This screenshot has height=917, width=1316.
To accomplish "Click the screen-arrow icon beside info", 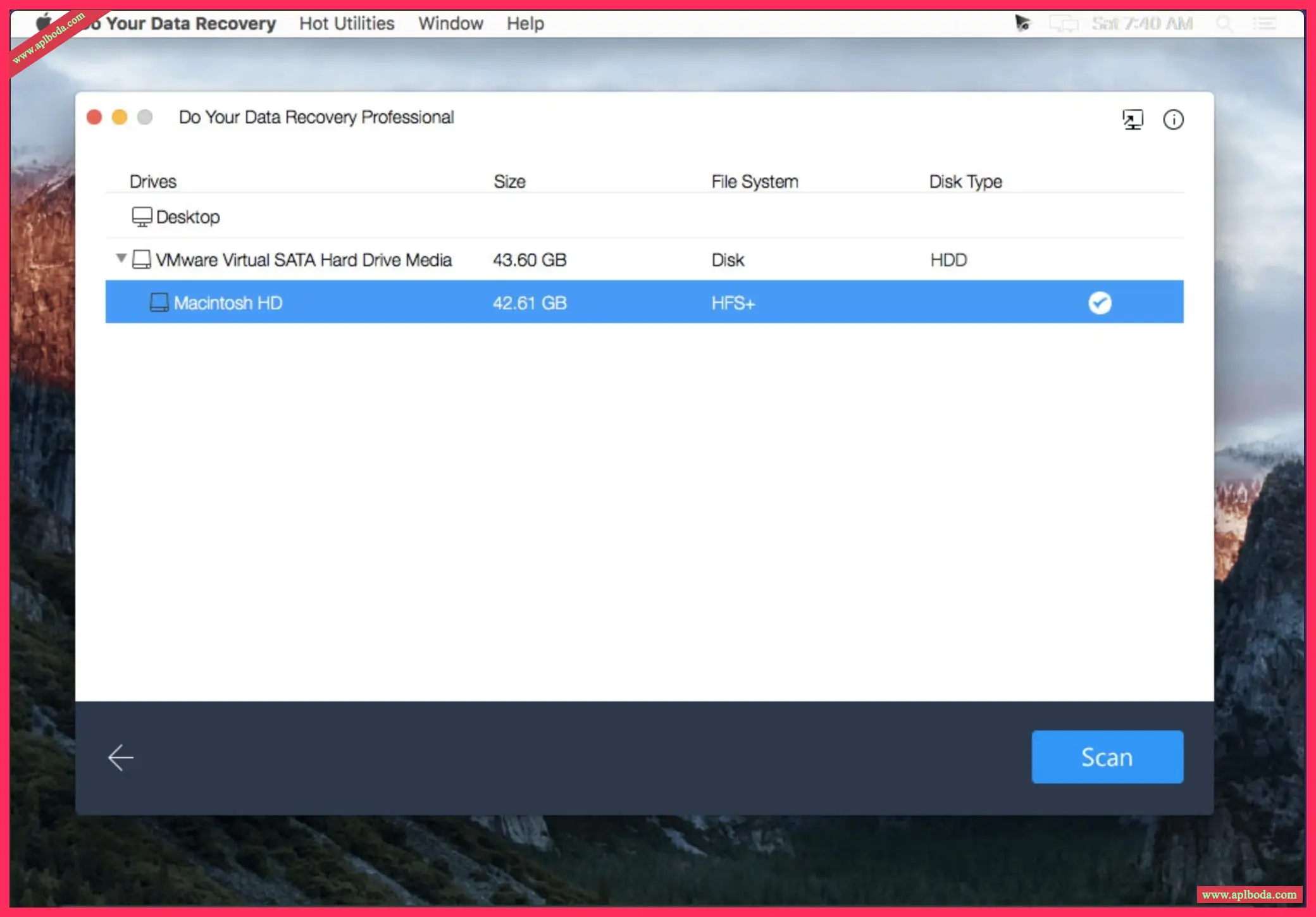I will (x=1133, y=119).
